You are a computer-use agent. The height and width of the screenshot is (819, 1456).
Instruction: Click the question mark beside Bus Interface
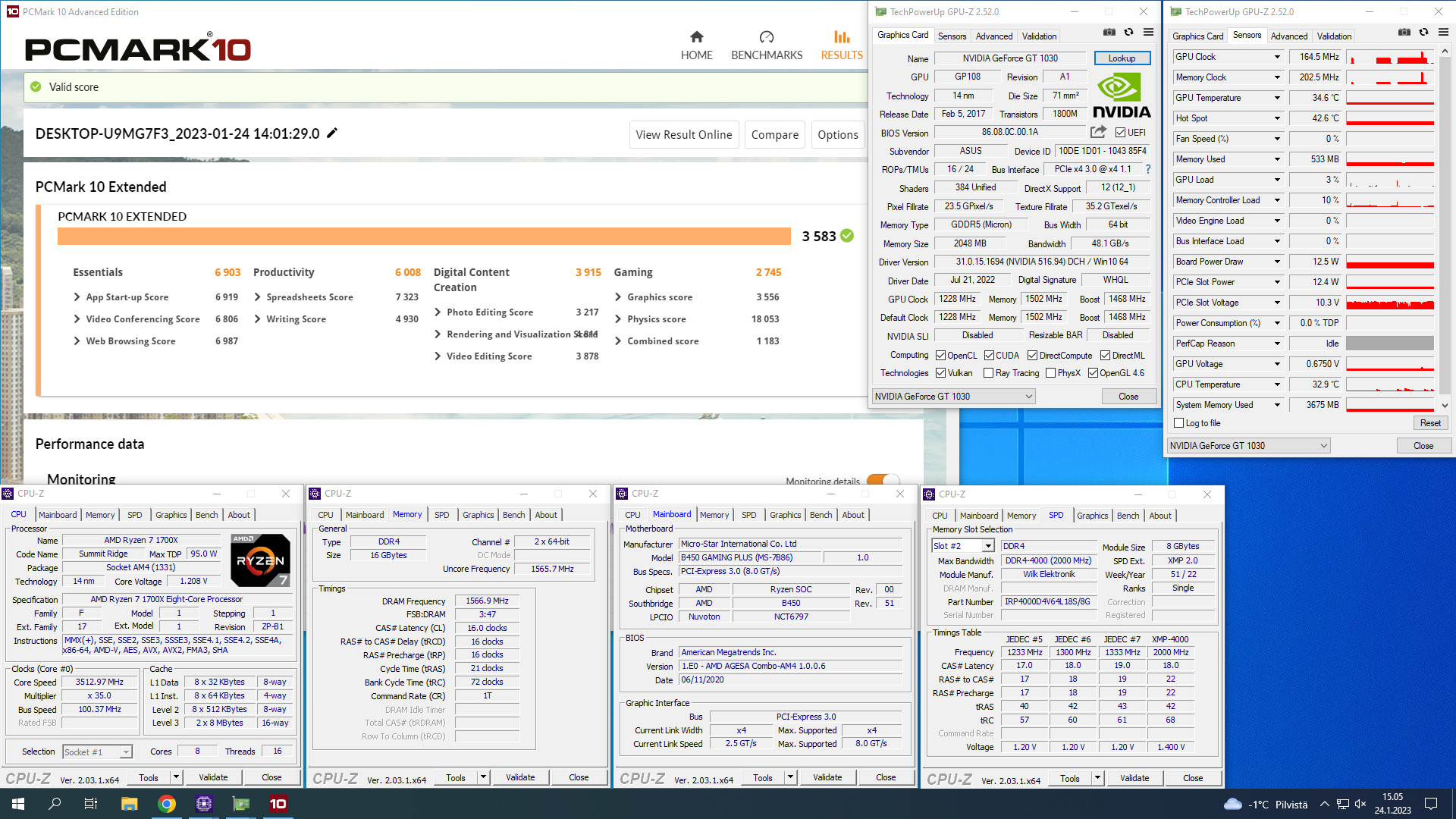click(x=1148, y=169)
